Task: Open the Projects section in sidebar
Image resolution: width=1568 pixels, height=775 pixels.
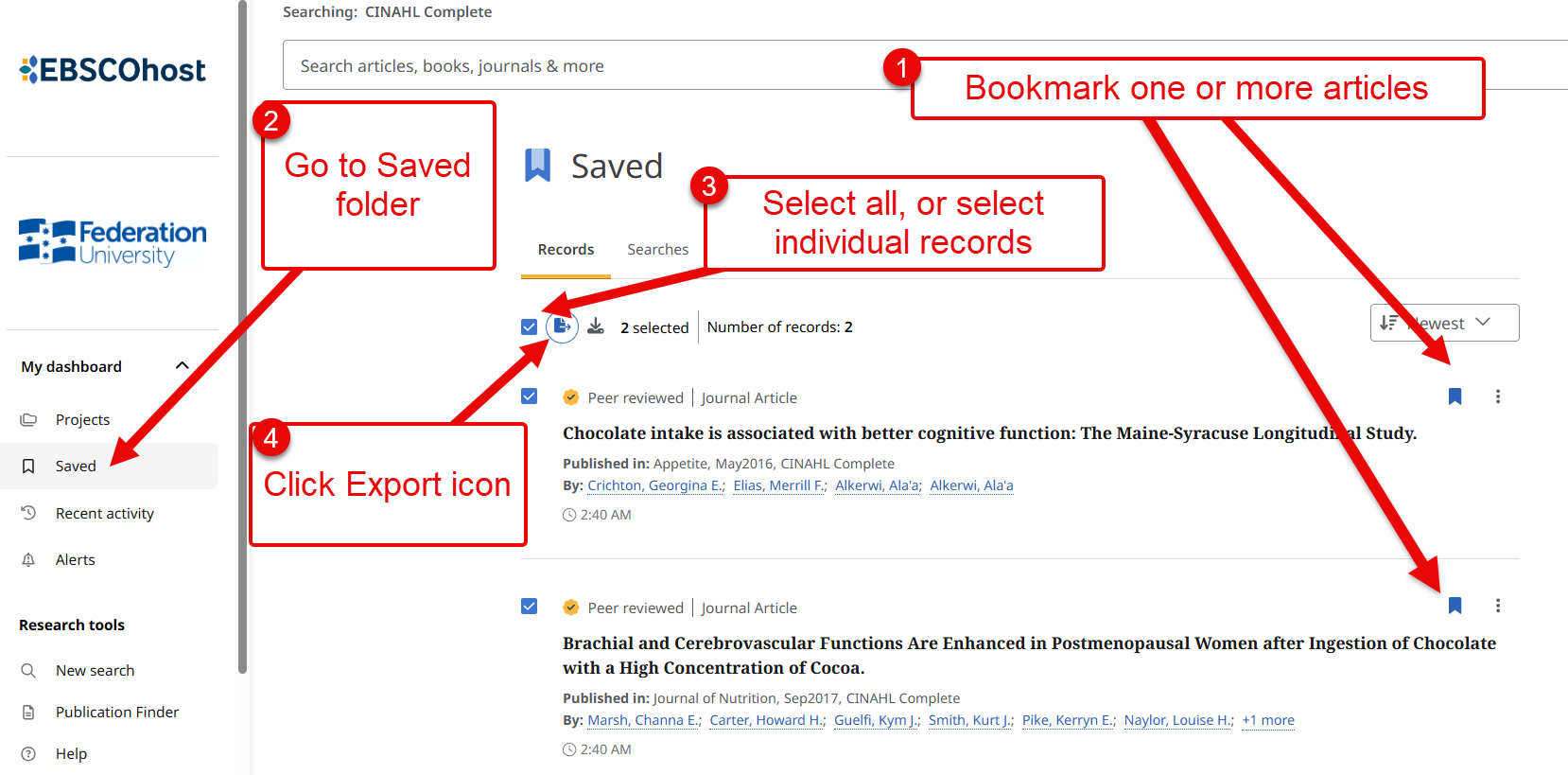Action: [x=83, y=419]
